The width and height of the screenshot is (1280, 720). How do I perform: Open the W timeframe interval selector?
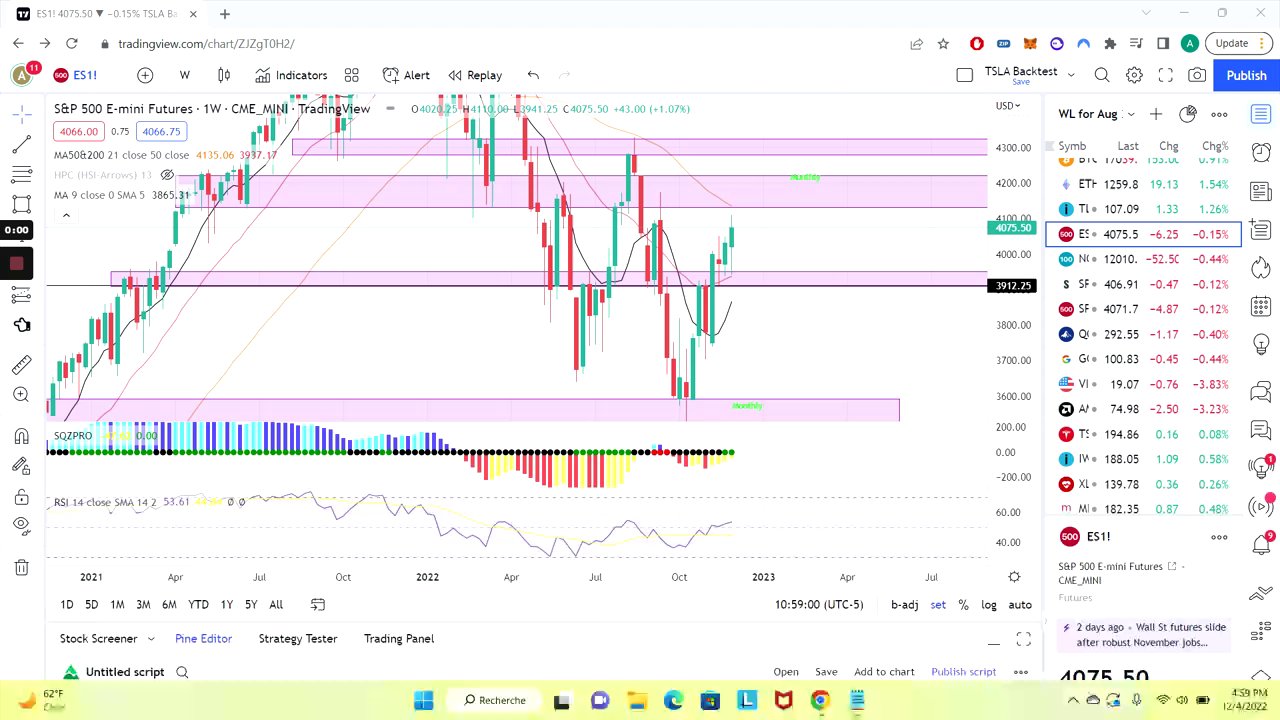(x=184, y=75)
